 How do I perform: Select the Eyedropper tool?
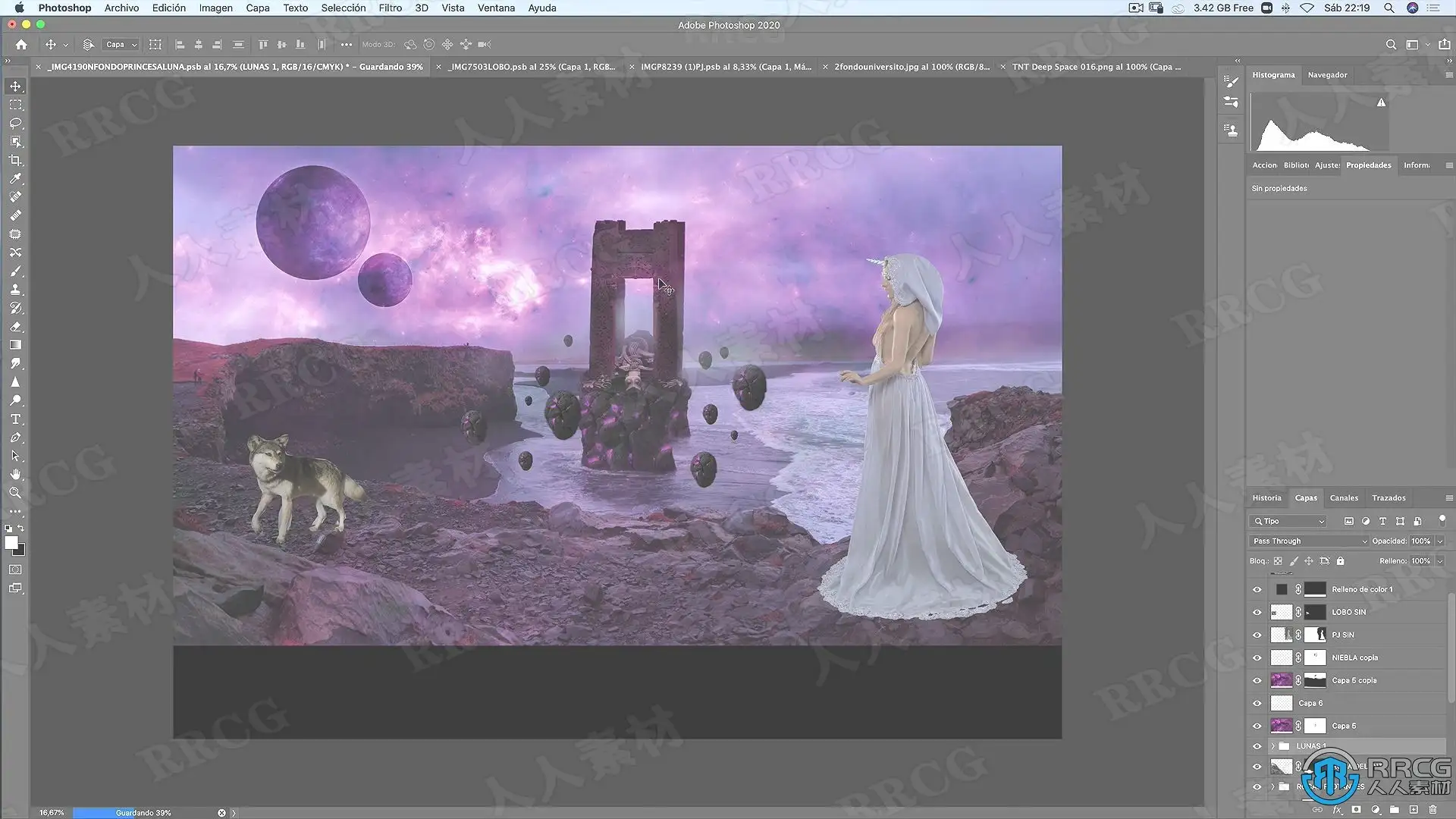pyautogui.click(x=15, y=179)
